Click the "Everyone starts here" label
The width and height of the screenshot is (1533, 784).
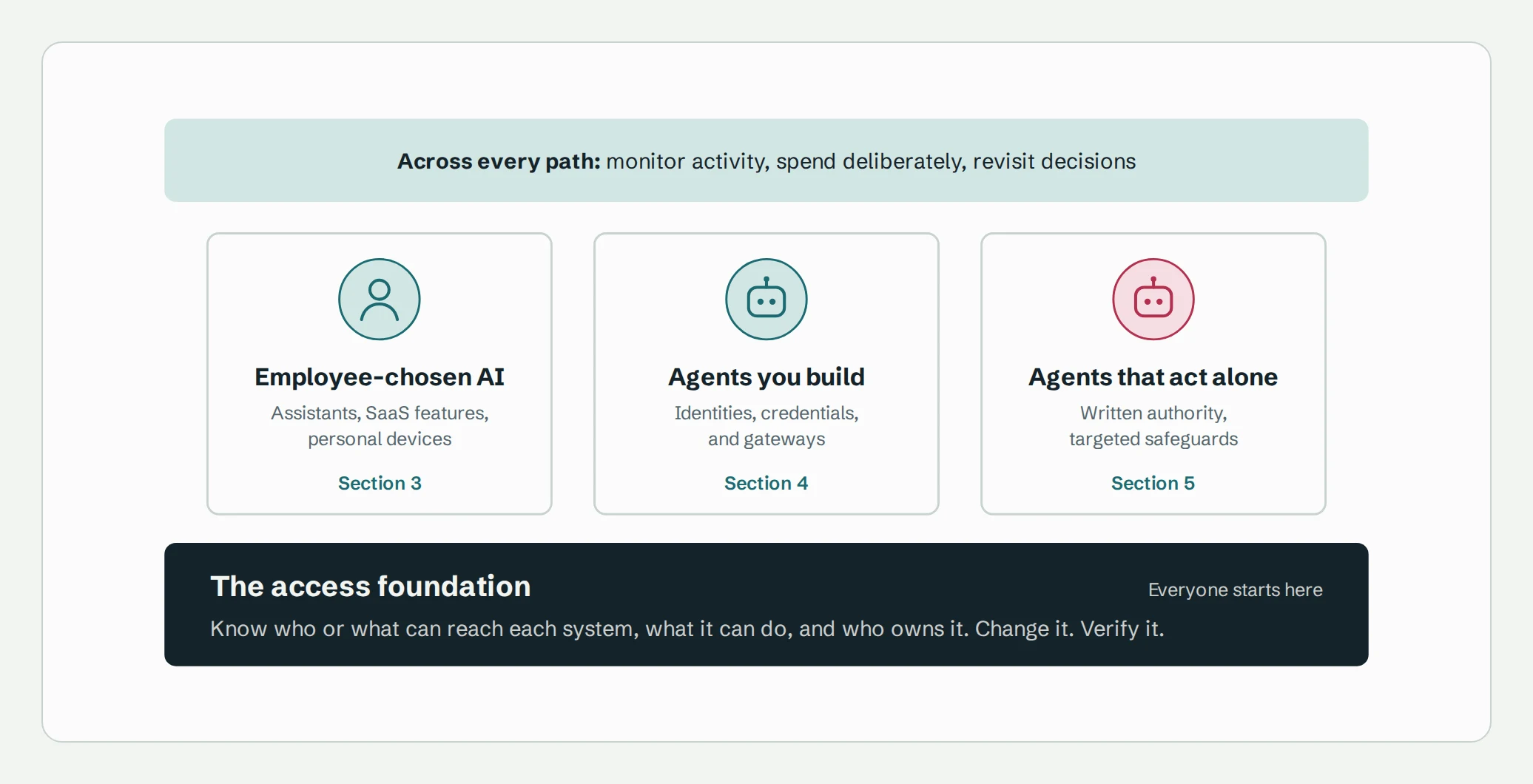coord(1236,589)
